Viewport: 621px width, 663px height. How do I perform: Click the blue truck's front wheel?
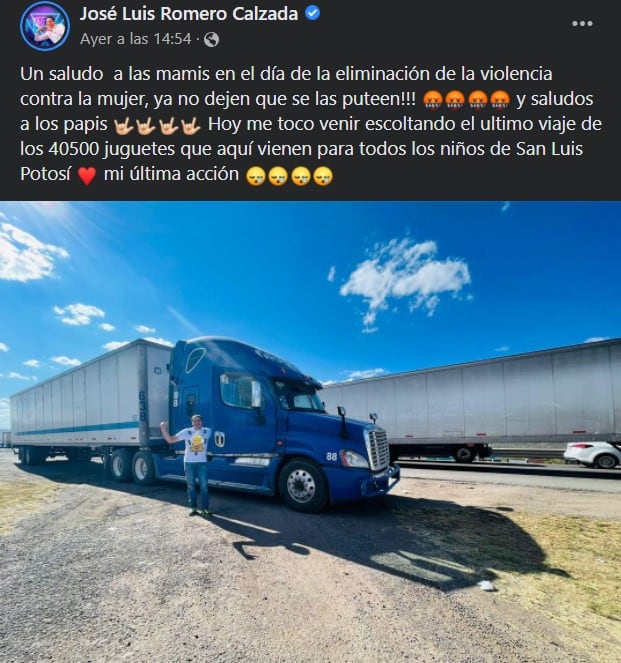[x=303, y=485]
